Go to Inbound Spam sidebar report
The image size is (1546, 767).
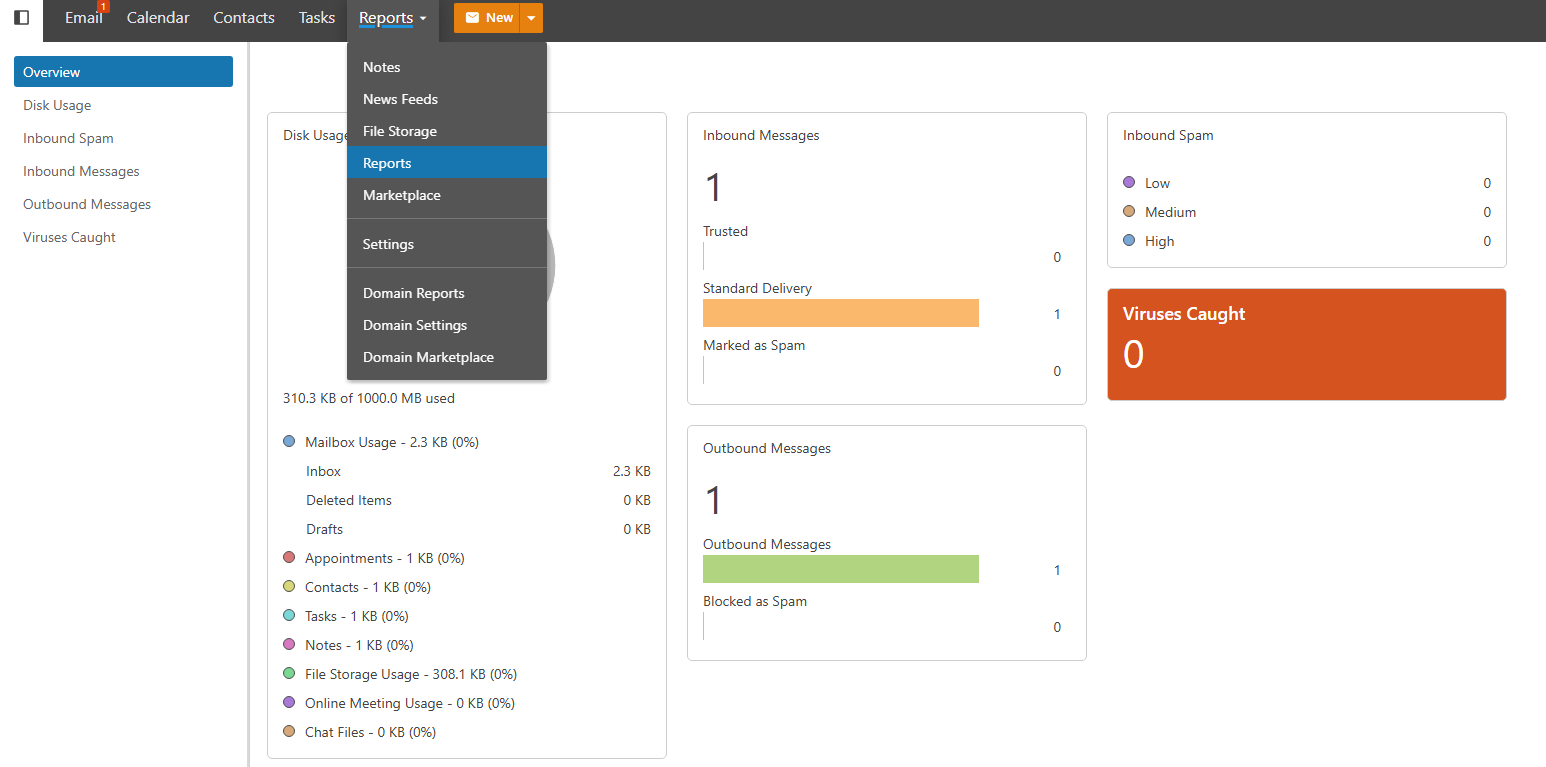pos(68,138)
